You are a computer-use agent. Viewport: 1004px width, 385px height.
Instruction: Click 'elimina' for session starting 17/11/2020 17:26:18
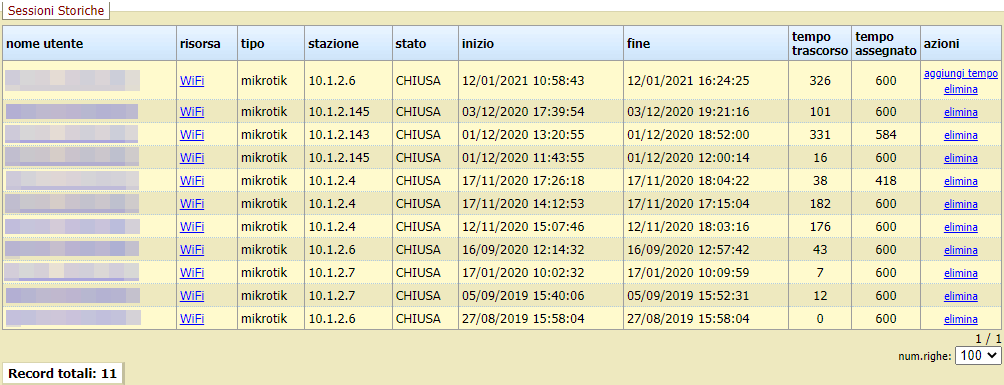click(x=960, y=181)
